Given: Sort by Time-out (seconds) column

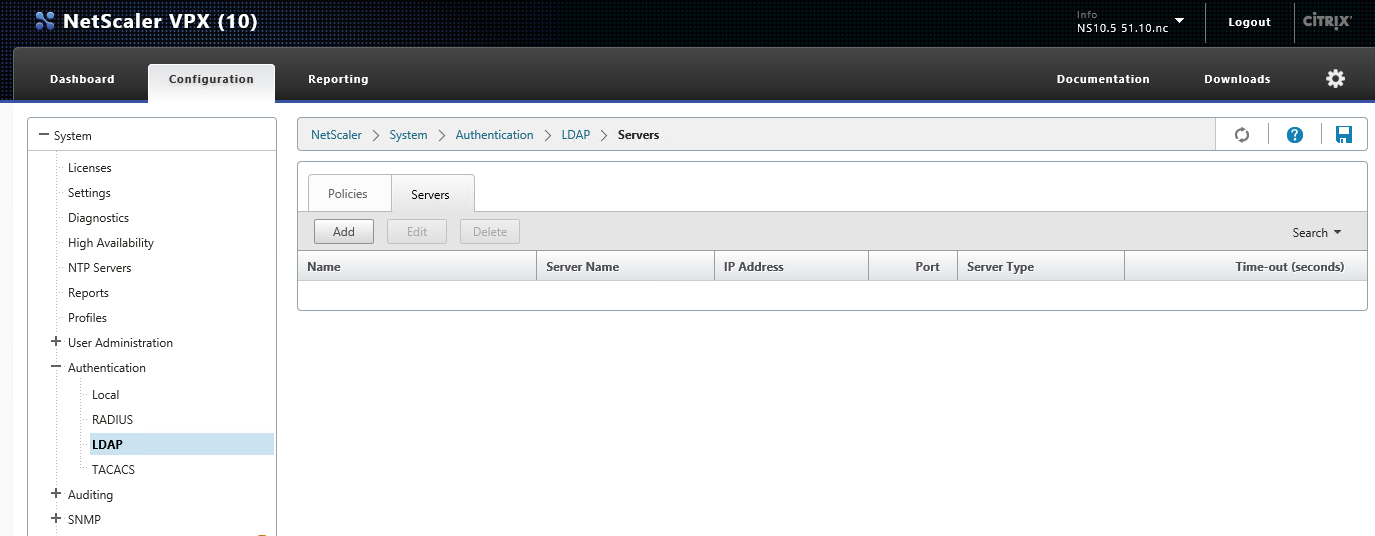Looking at the screenshot, I should click(1246, 267).
